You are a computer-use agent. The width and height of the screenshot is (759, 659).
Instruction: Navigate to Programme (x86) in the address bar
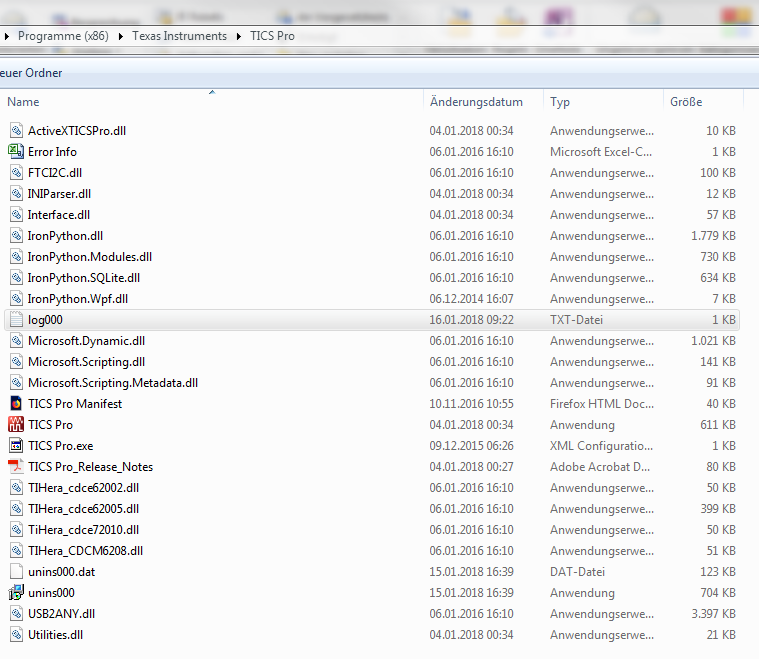click(x=63, y=36)
